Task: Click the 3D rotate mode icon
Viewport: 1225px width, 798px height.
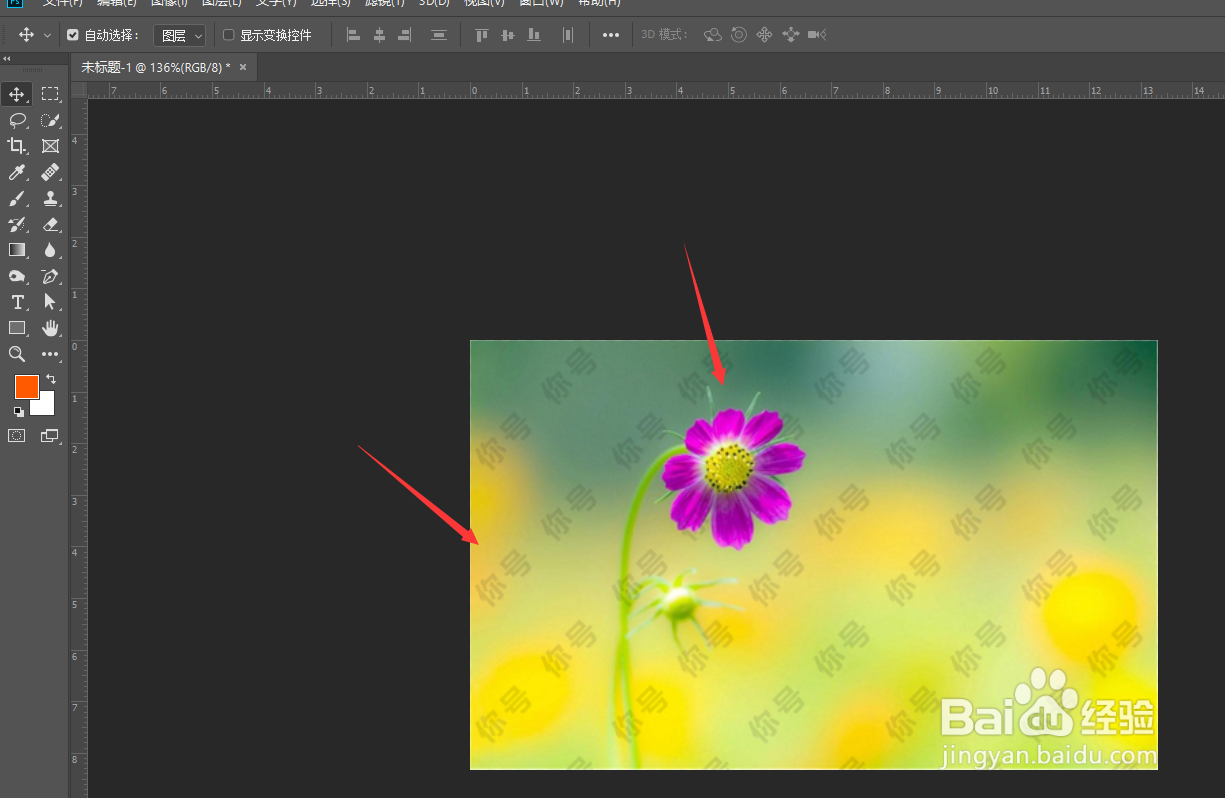Action: click(713, 35)
